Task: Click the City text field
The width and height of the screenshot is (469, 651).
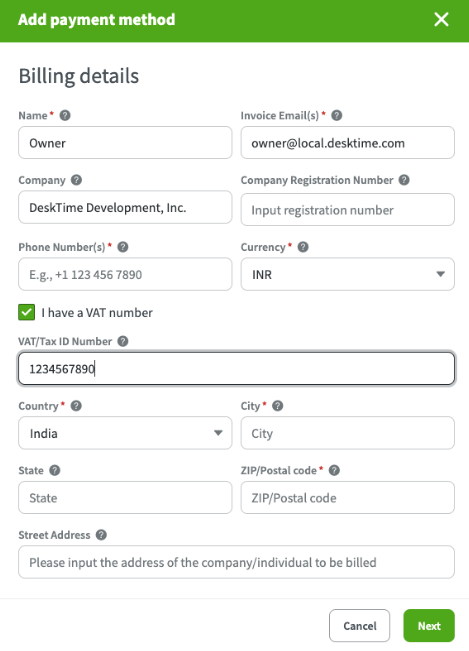Action: (347, 433)
